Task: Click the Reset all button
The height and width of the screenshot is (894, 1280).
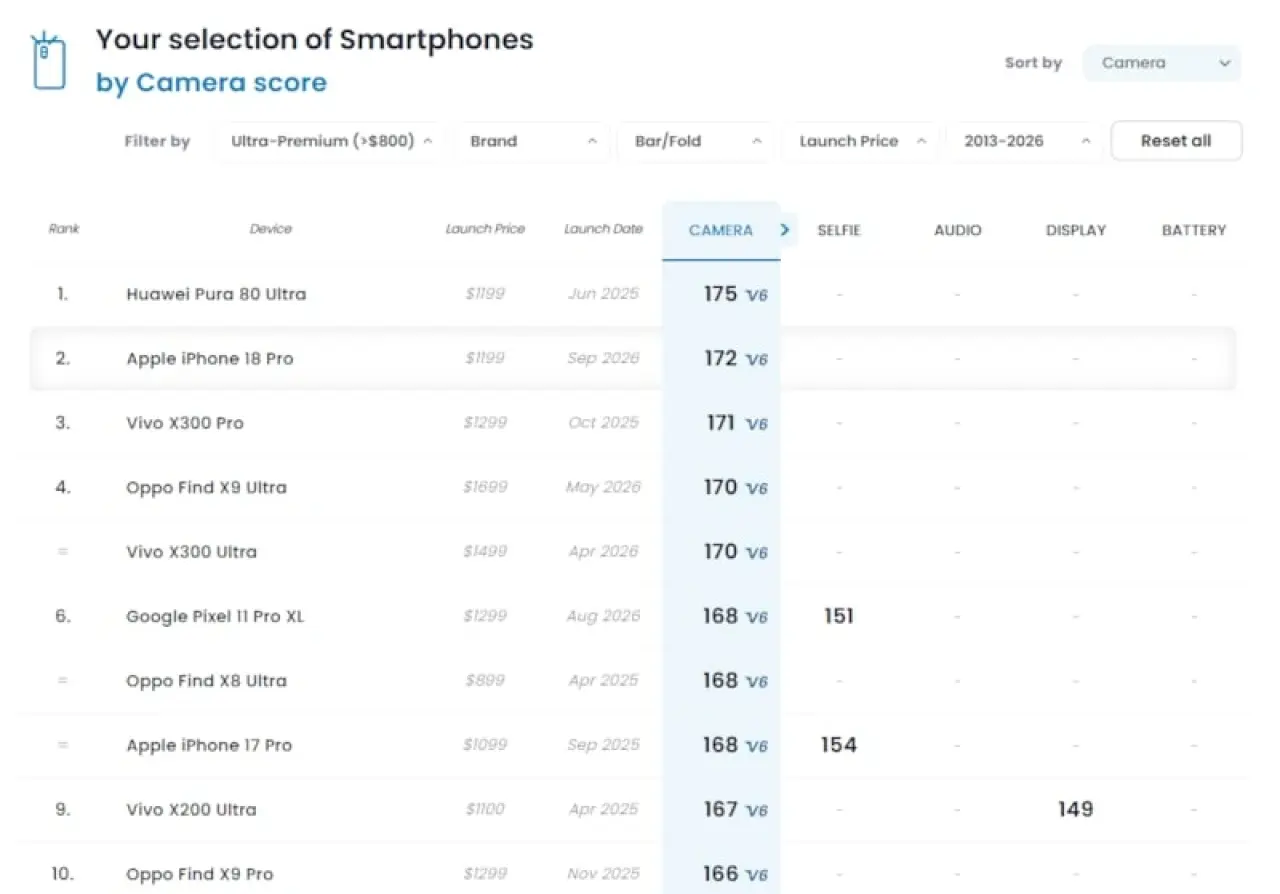Action: [1176, 141]
